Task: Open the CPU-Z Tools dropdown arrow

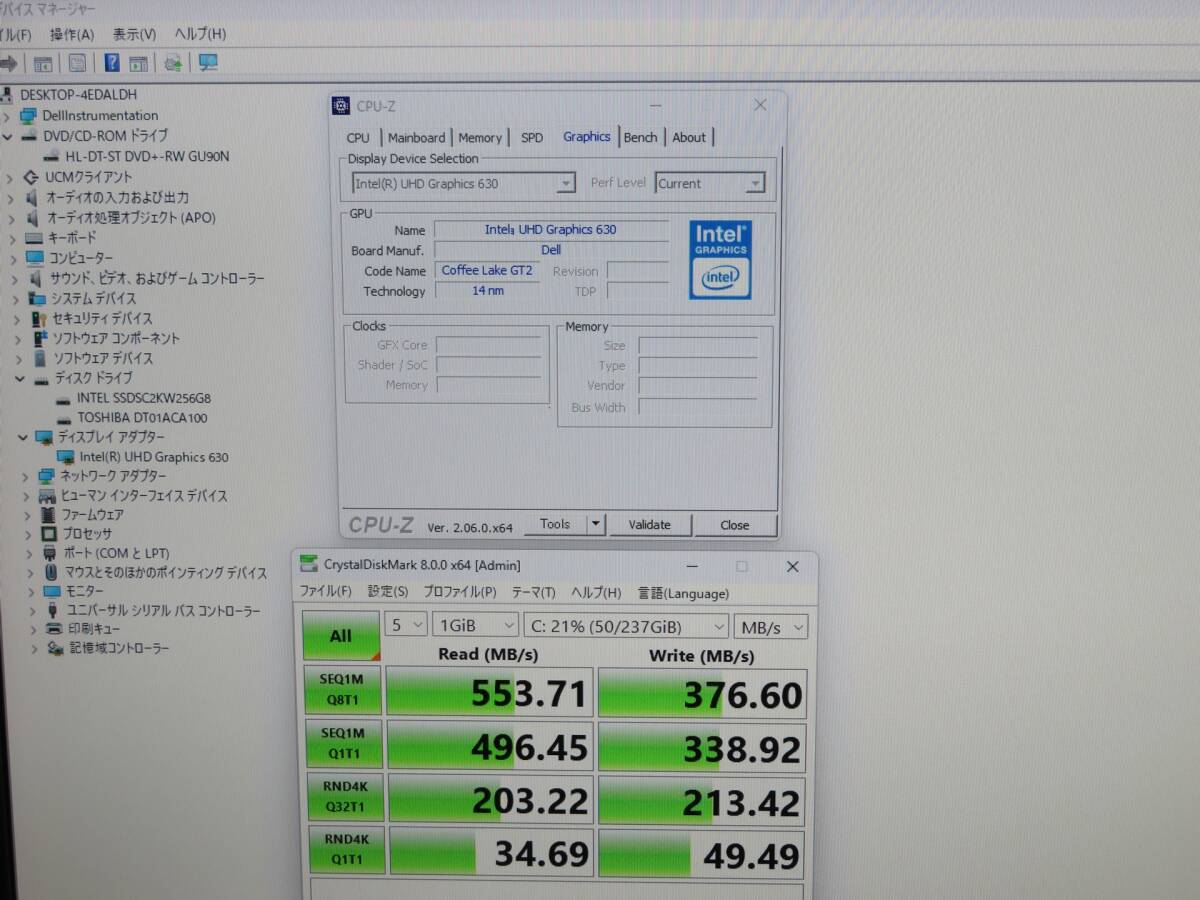Action: [595, 524]
